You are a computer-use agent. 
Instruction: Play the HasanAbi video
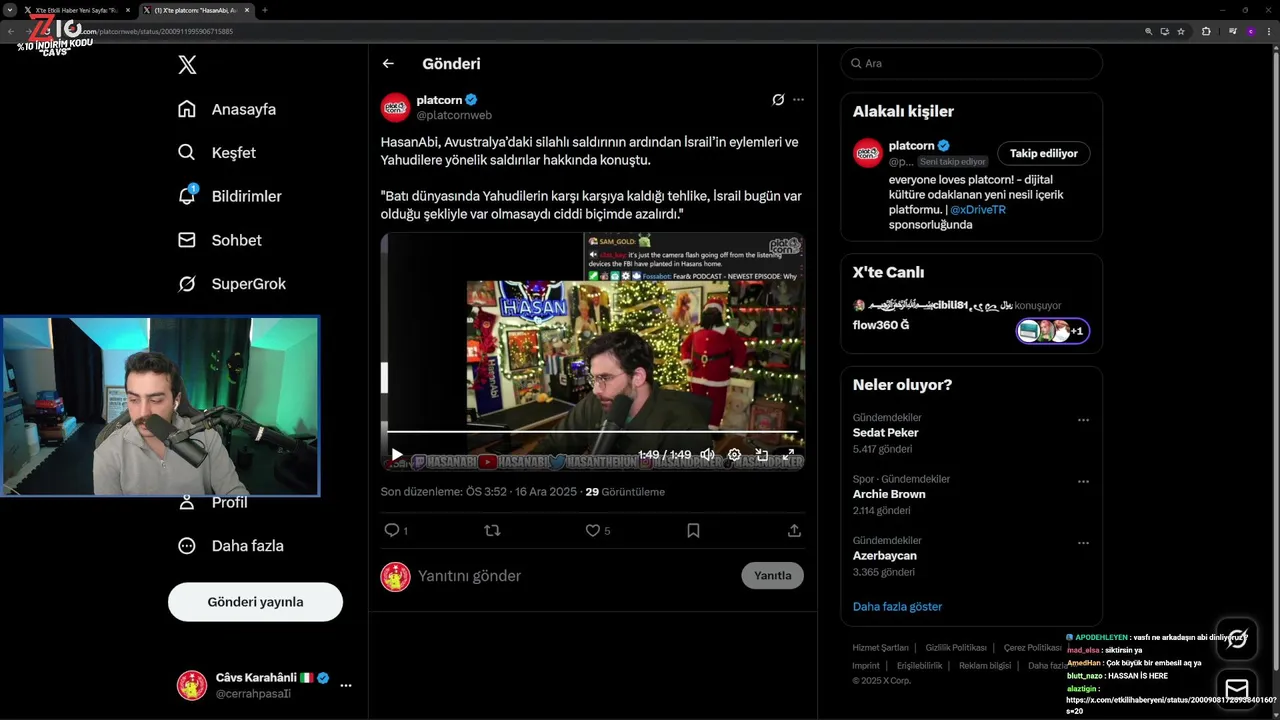click(397, 454)
